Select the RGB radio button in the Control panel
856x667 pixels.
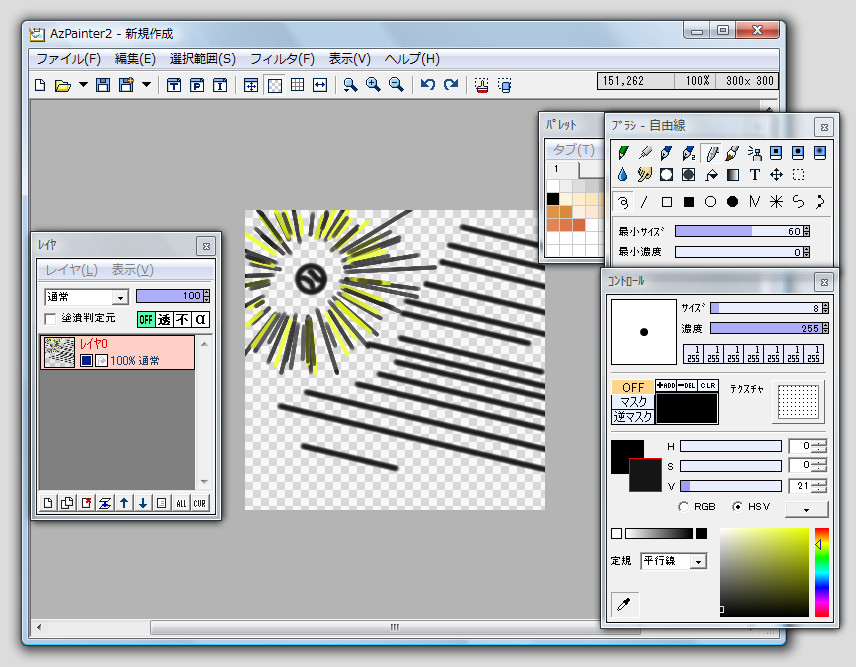[x=684, y=506]
